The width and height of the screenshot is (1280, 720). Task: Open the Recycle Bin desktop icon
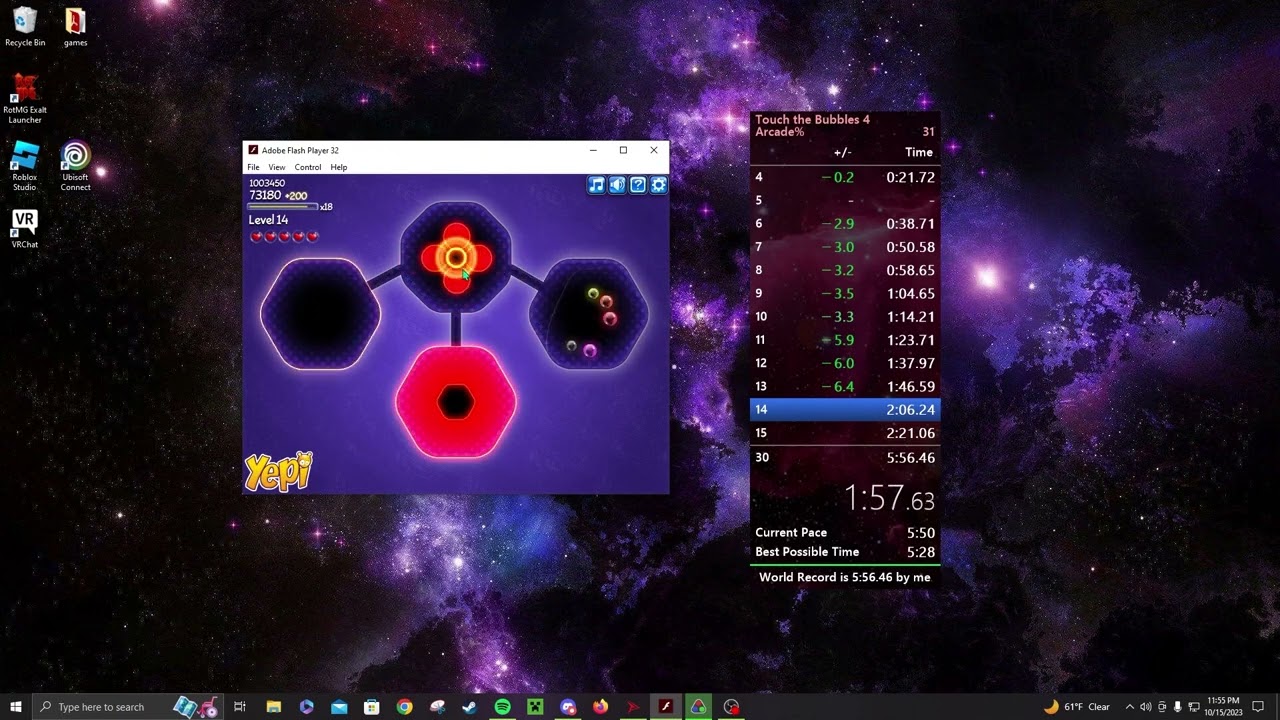[x=25, y=28]
